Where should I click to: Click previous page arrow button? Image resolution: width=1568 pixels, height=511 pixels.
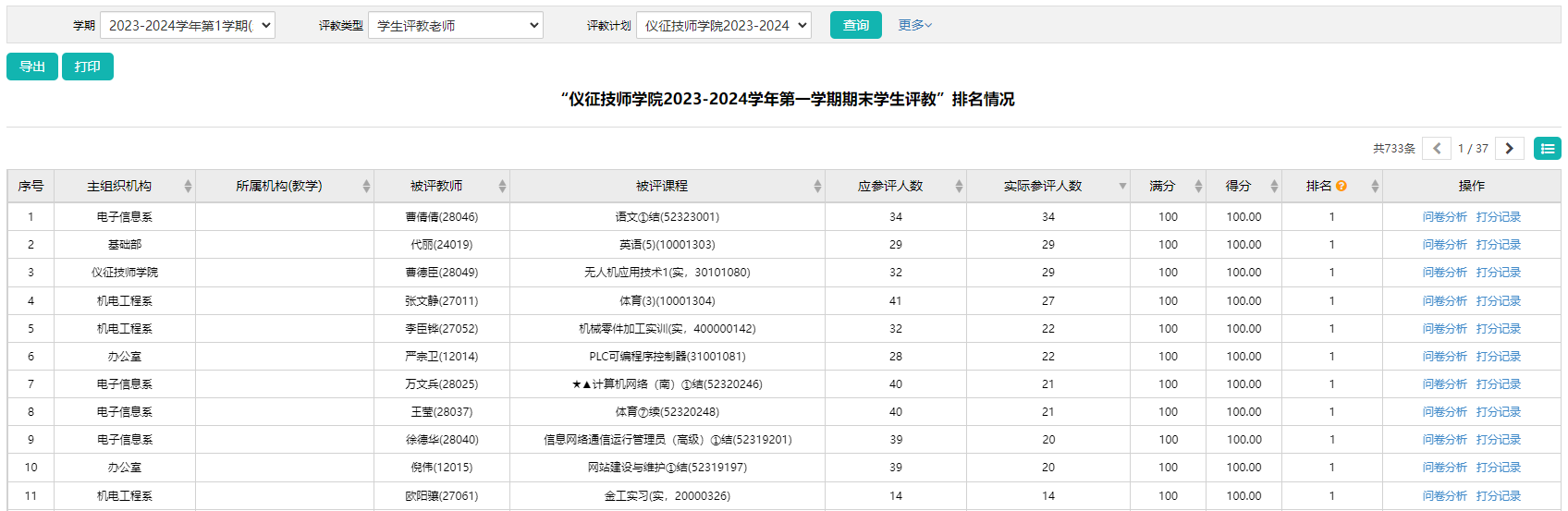click(1436, 149)
